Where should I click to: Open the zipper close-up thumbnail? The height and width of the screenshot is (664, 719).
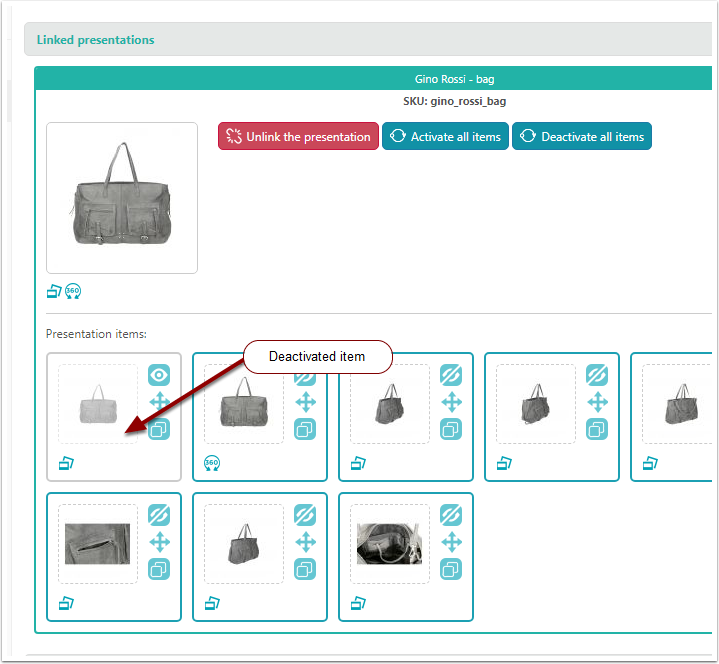tap(98, 544)
